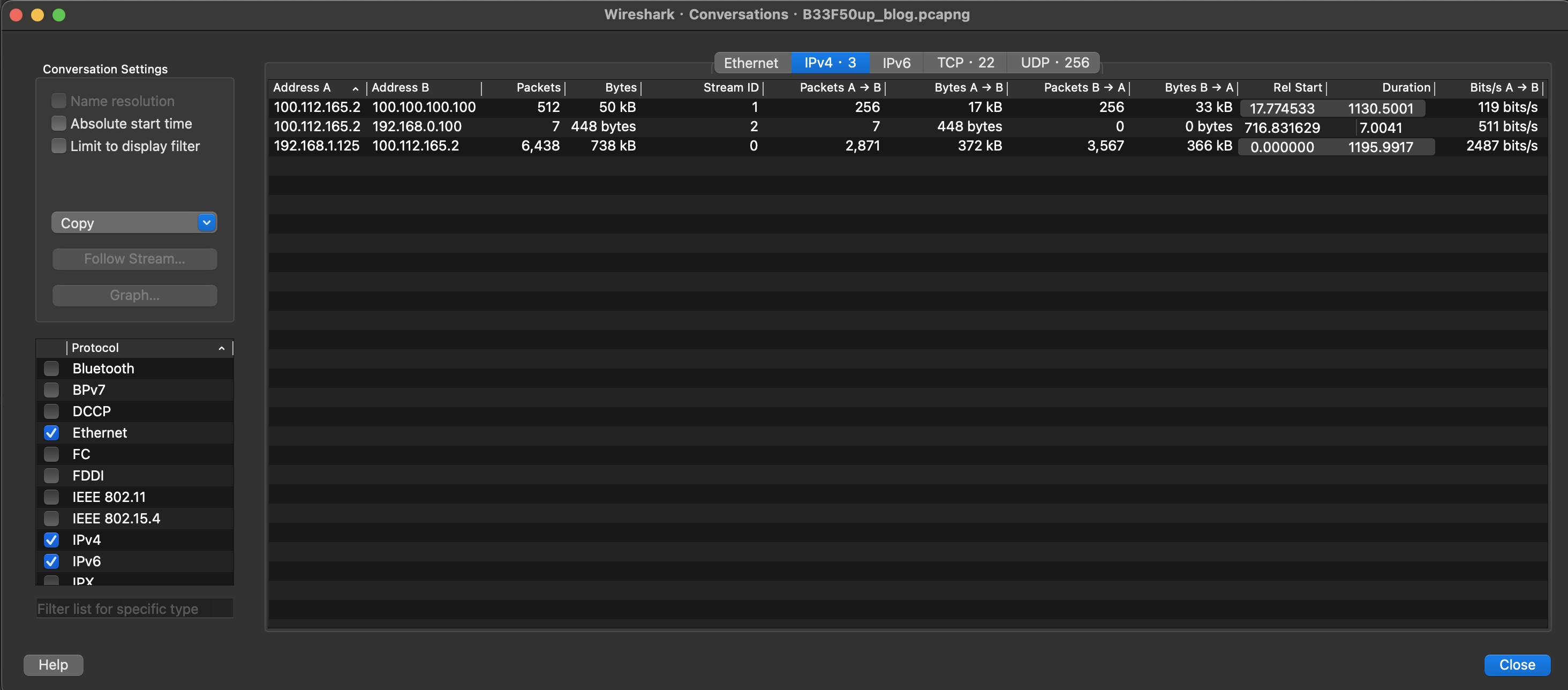
Task: Click the Help button
Action: 53,664
